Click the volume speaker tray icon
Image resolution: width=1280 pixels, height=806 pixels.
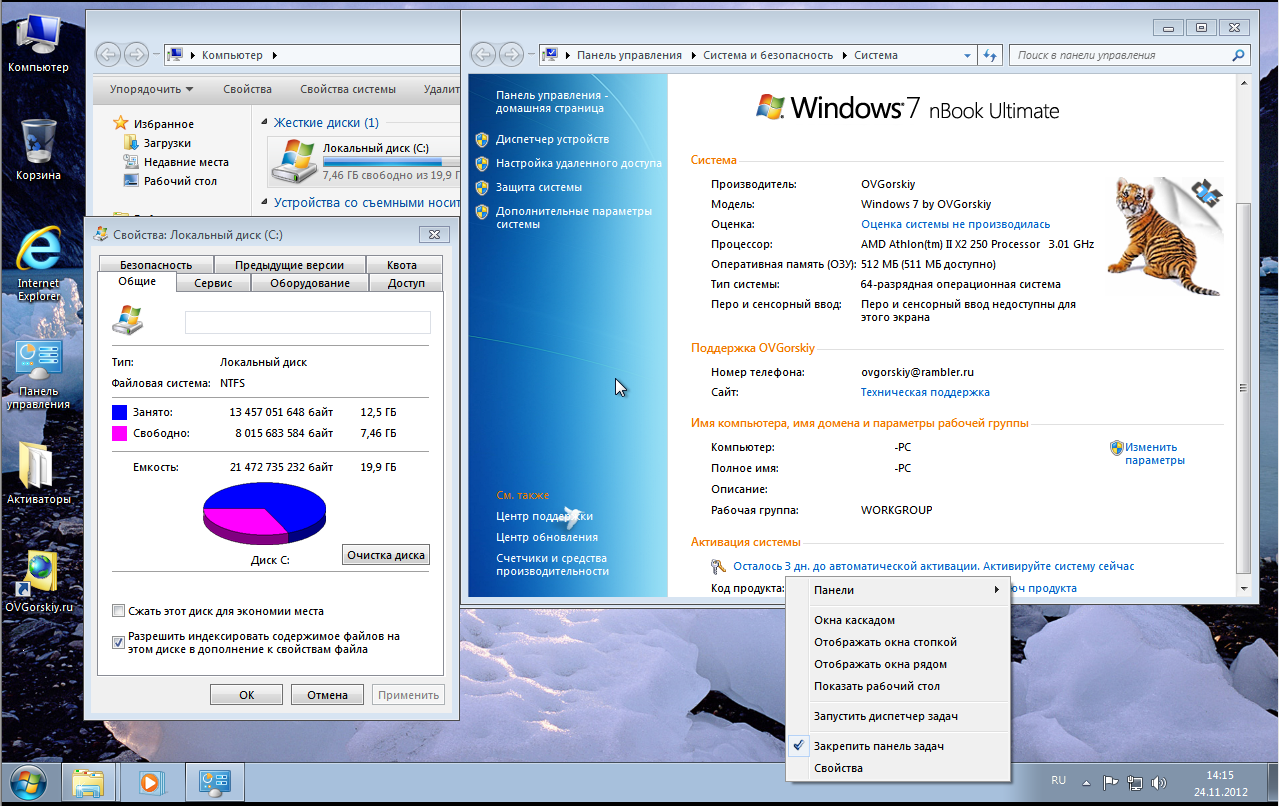pos(1159,782)
